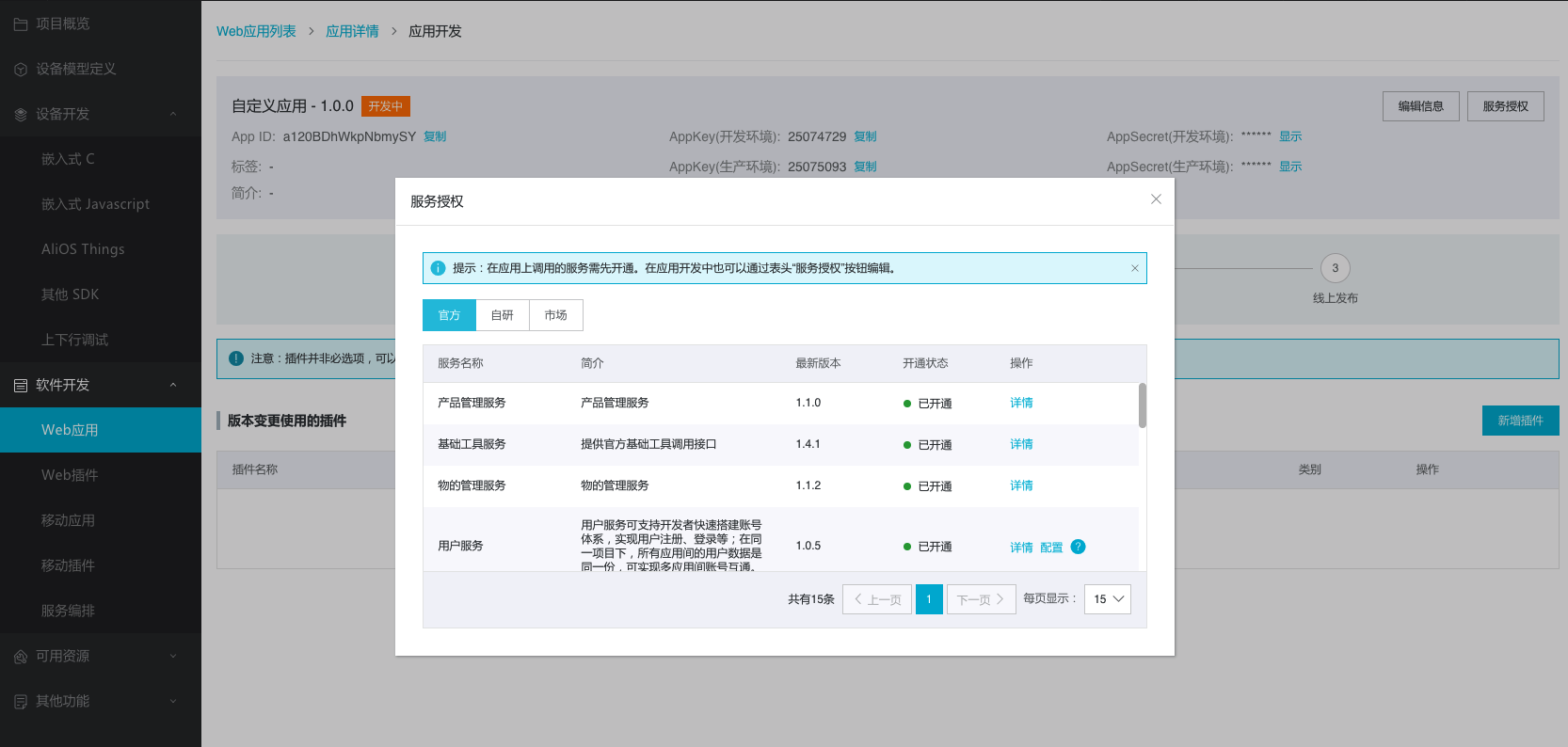Click the 软件开发 sidebar icon
This screenshot has width=1568, height=747.
(x=21, y=385)
